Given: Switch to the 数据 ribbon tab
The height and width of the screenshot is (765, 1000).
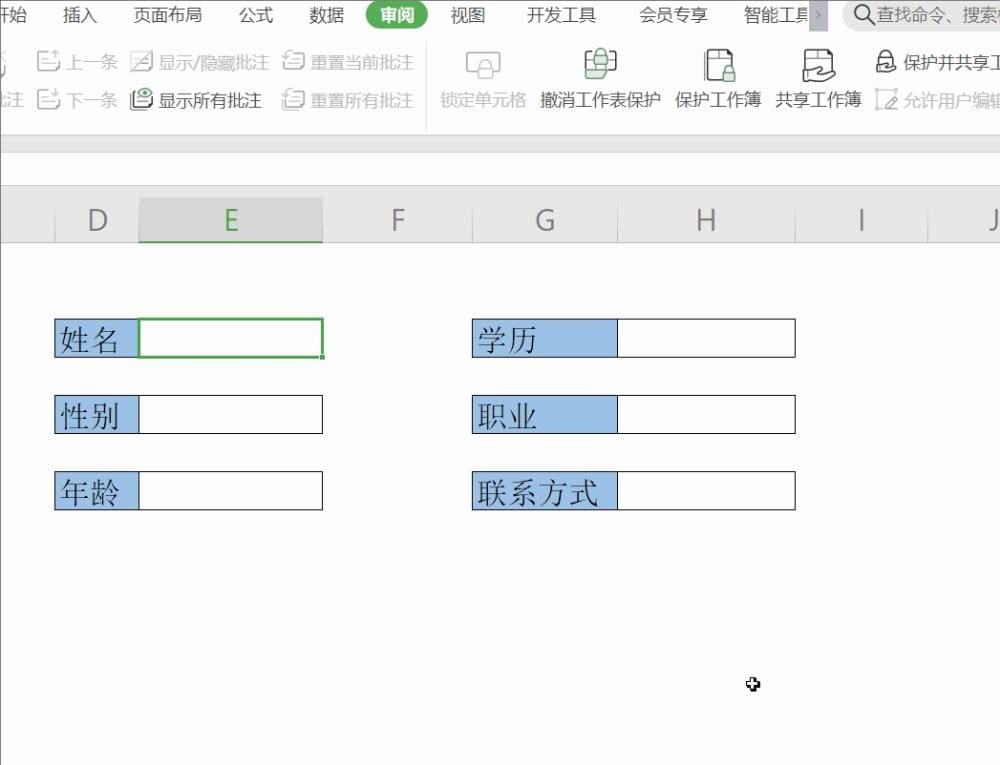Looking at the screenshot, I should [324, 15].
